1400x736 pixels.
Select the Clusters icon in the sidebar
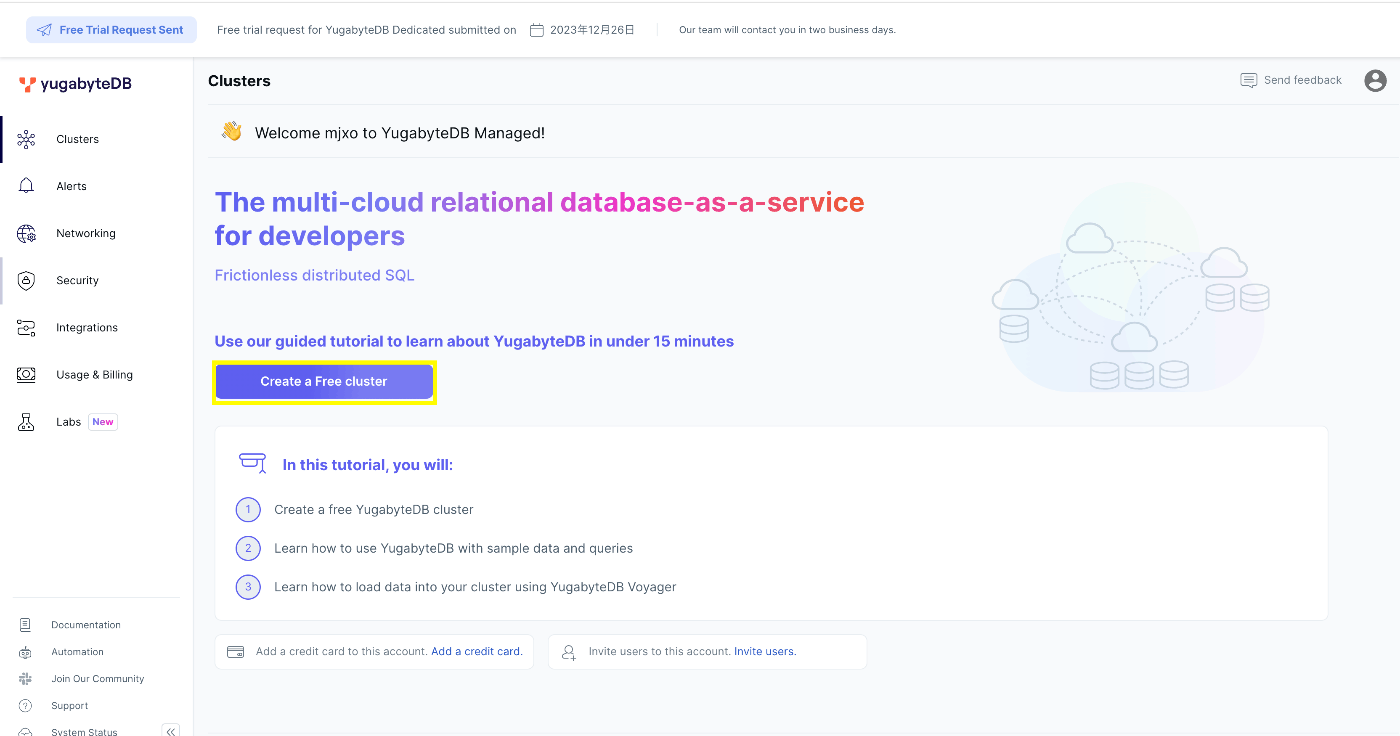point(26,139)
